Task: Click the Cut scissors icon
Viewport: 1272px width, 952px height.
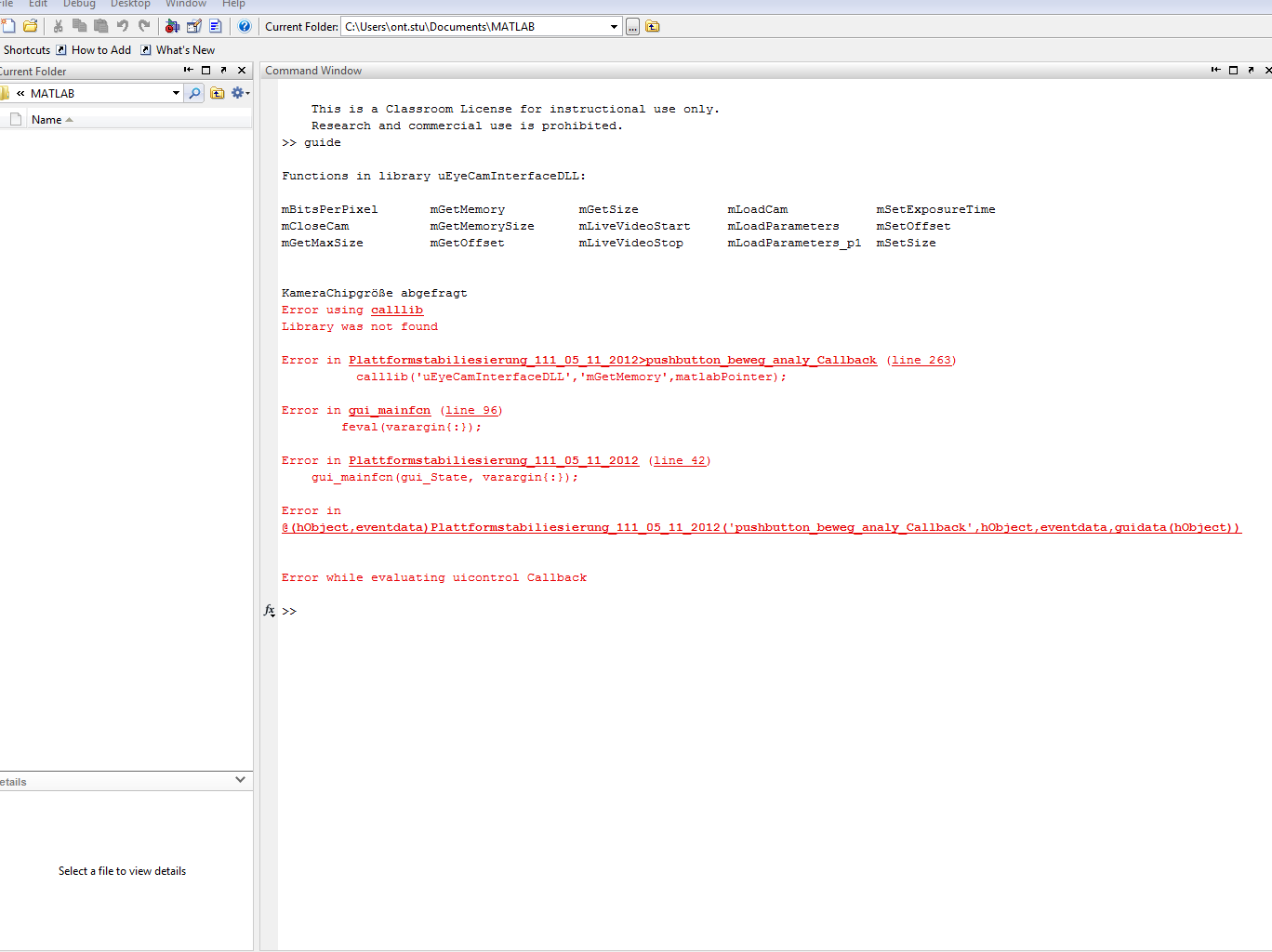Action: (59, 26)
